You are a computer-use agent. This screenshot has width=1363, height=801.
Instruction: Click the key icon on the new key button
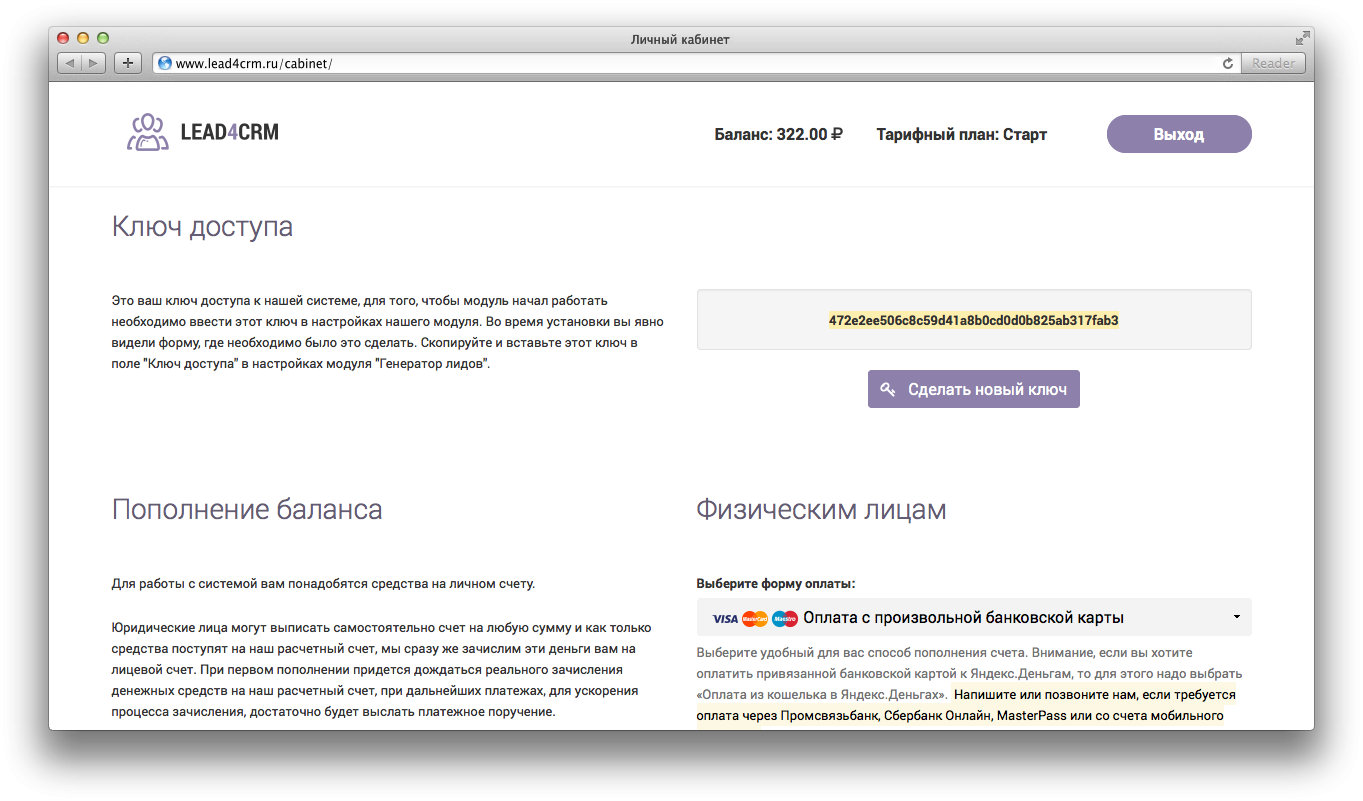[x=889, y=389]
